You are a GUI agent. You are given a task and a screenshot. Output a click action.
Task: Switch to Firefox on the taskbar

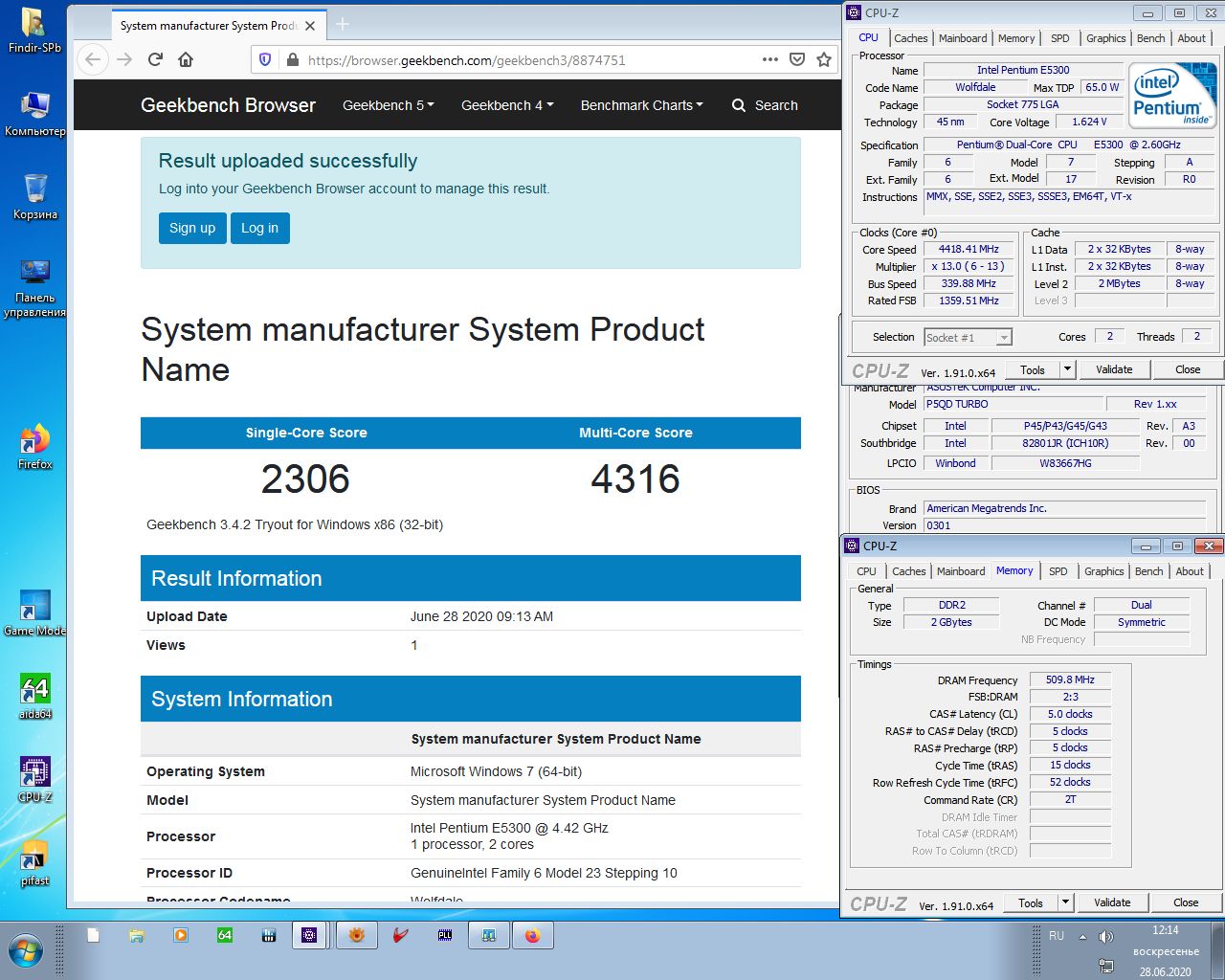coord(533,936)
